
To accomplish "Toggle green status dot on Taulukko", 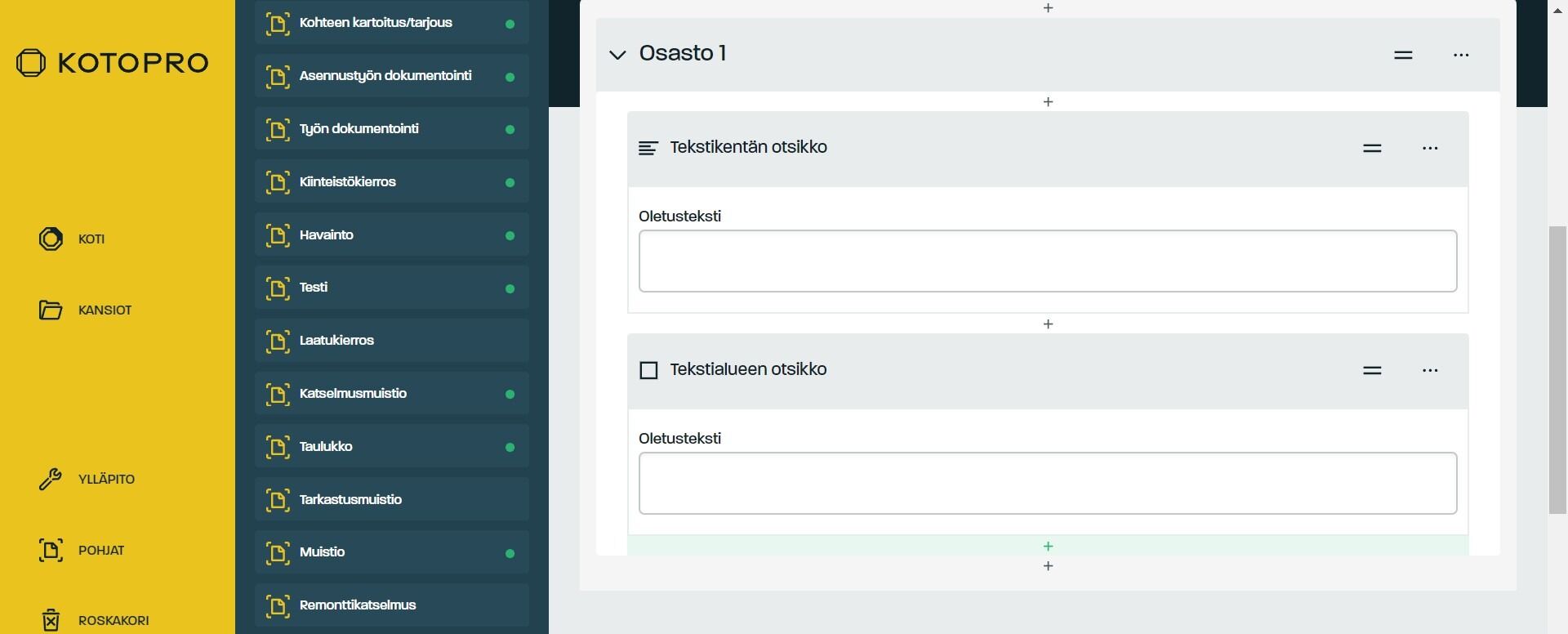I will [x=510, y=447].
